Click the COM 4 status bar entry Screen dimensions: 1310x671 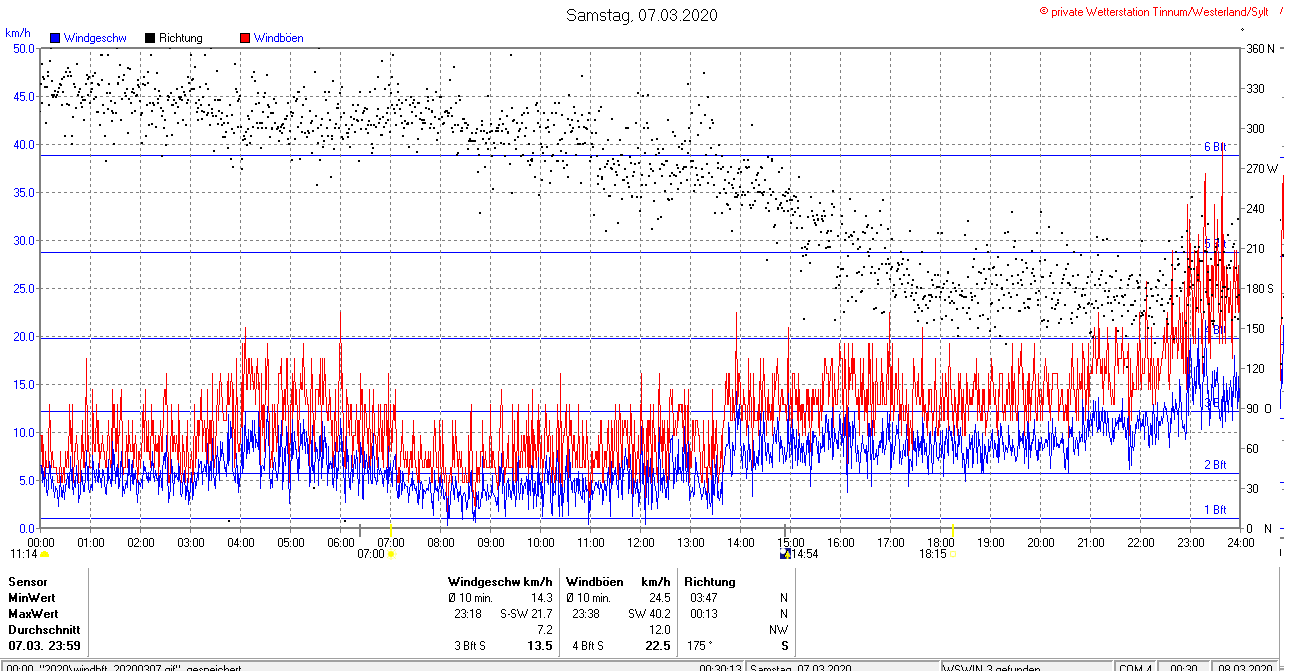[1135, 668]
